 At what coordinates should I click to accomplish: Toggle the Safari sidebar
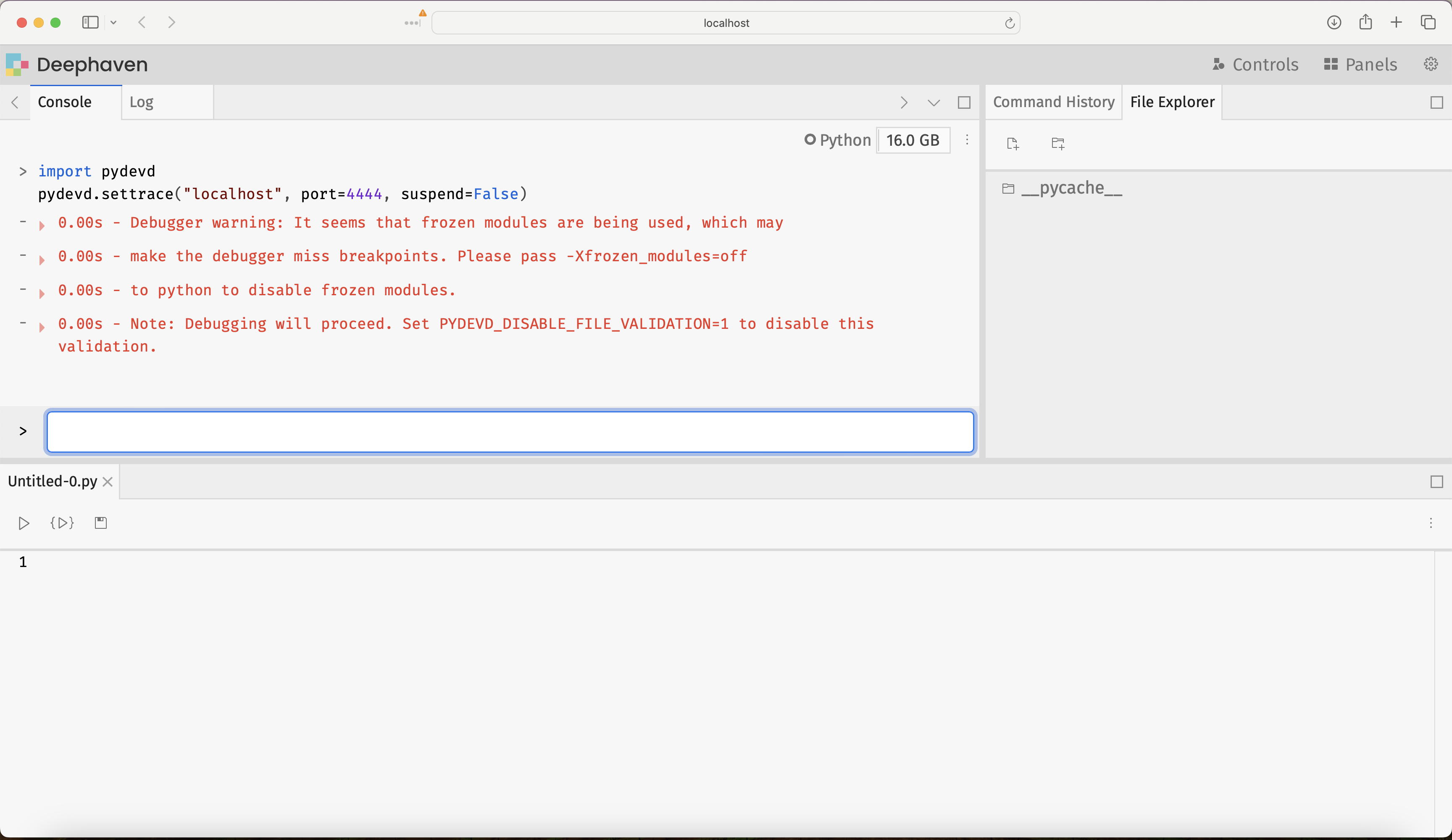tap(90, 22)
